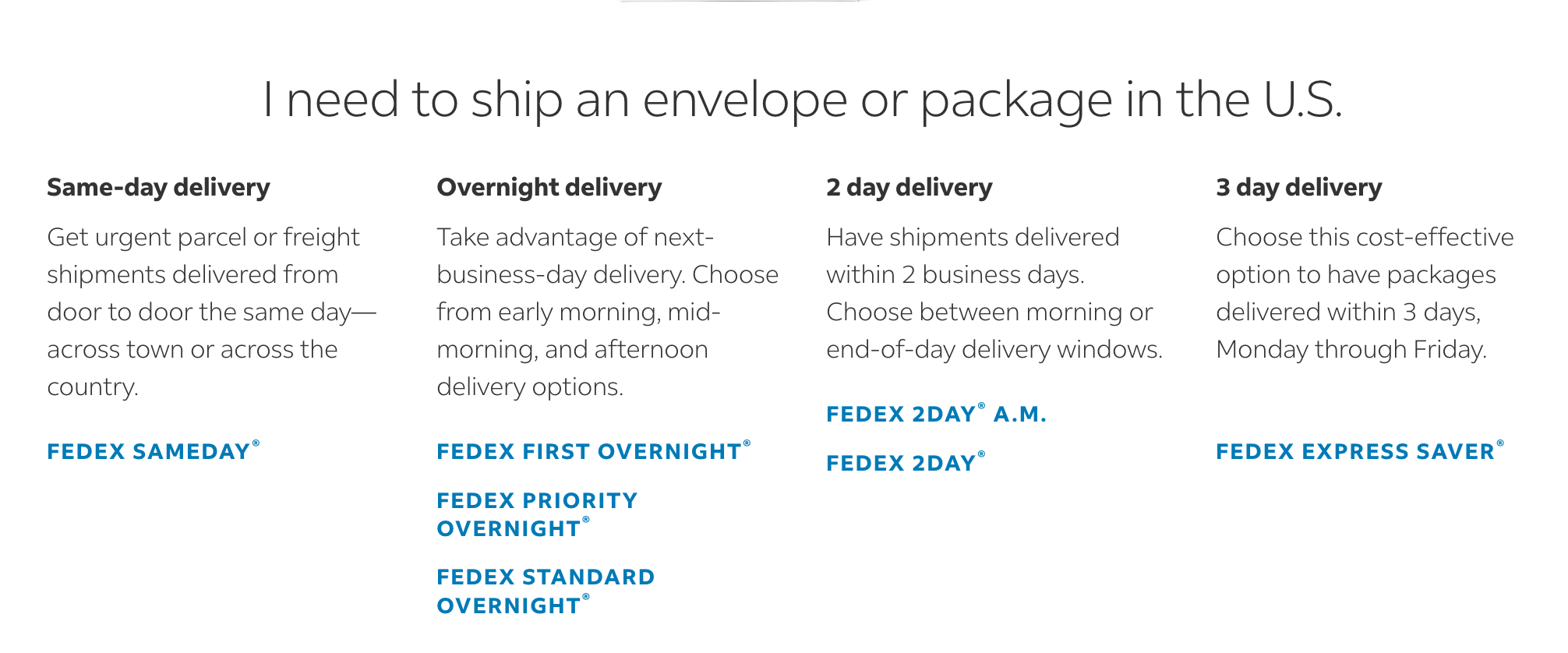1568x653 pixels.
Task: Open the FedEx Express Saver link
Action: 1360,451
